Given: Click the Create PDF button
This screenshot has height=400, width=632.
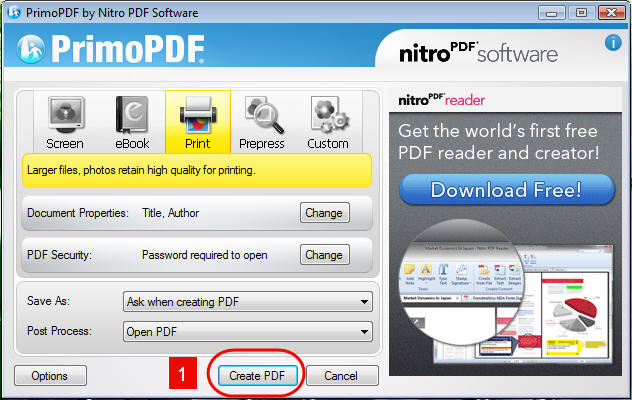Looking at the screenshot, I should pos(258,376).
